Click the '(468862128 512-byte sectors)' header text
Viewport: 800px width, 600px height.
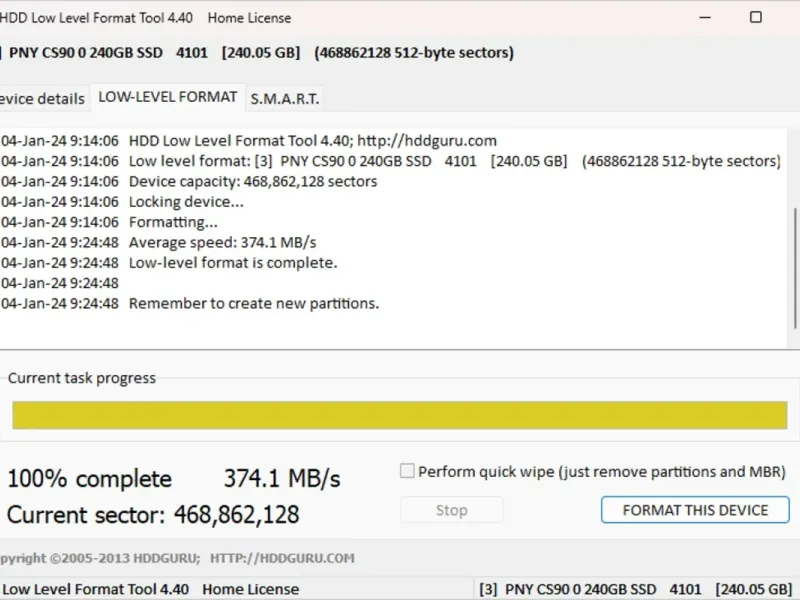(414, 53)
